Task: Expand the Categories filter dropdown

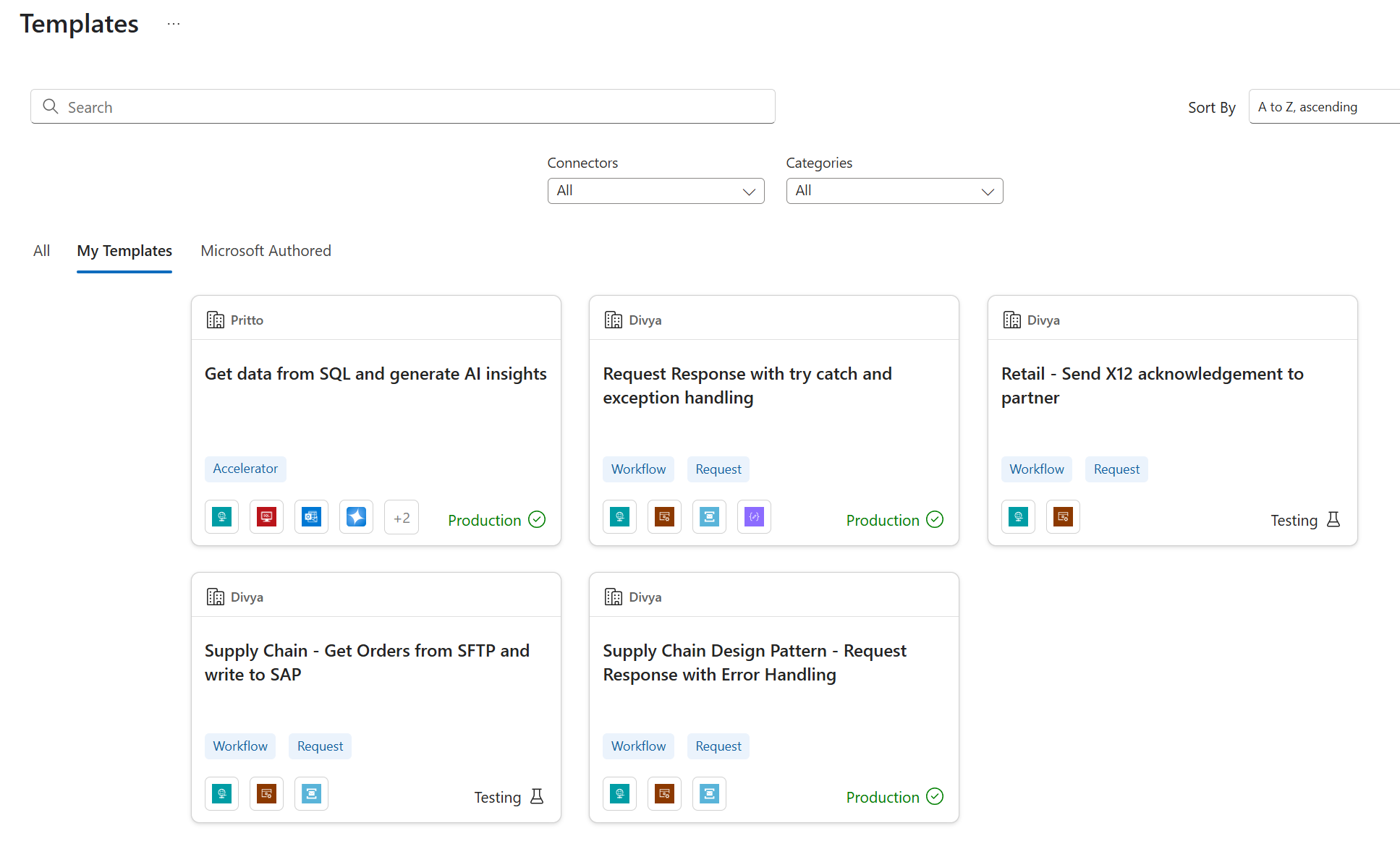Action: (894, 190)
